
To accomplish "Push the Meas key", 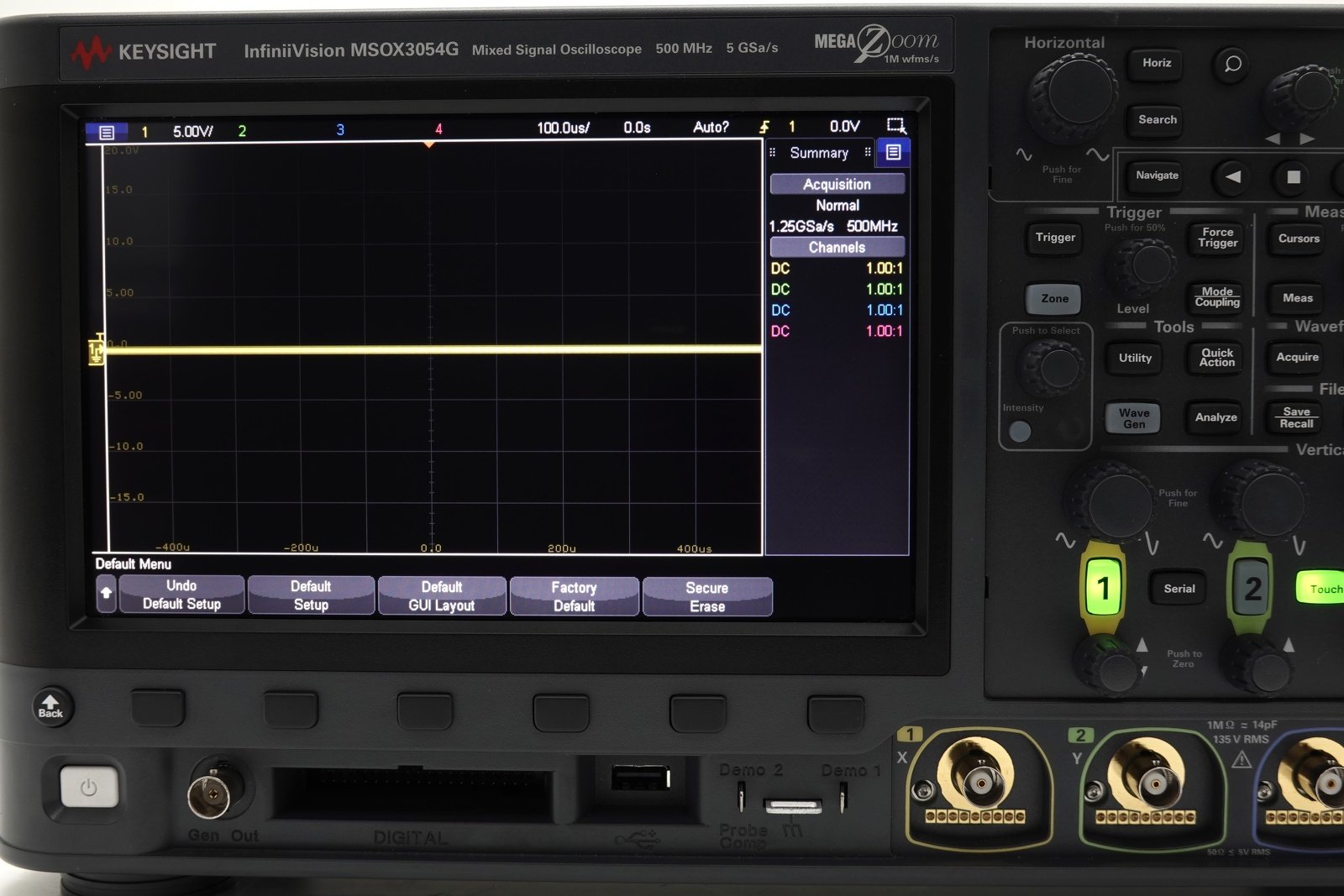I will pyautogui.click(x=1298, y=298).
